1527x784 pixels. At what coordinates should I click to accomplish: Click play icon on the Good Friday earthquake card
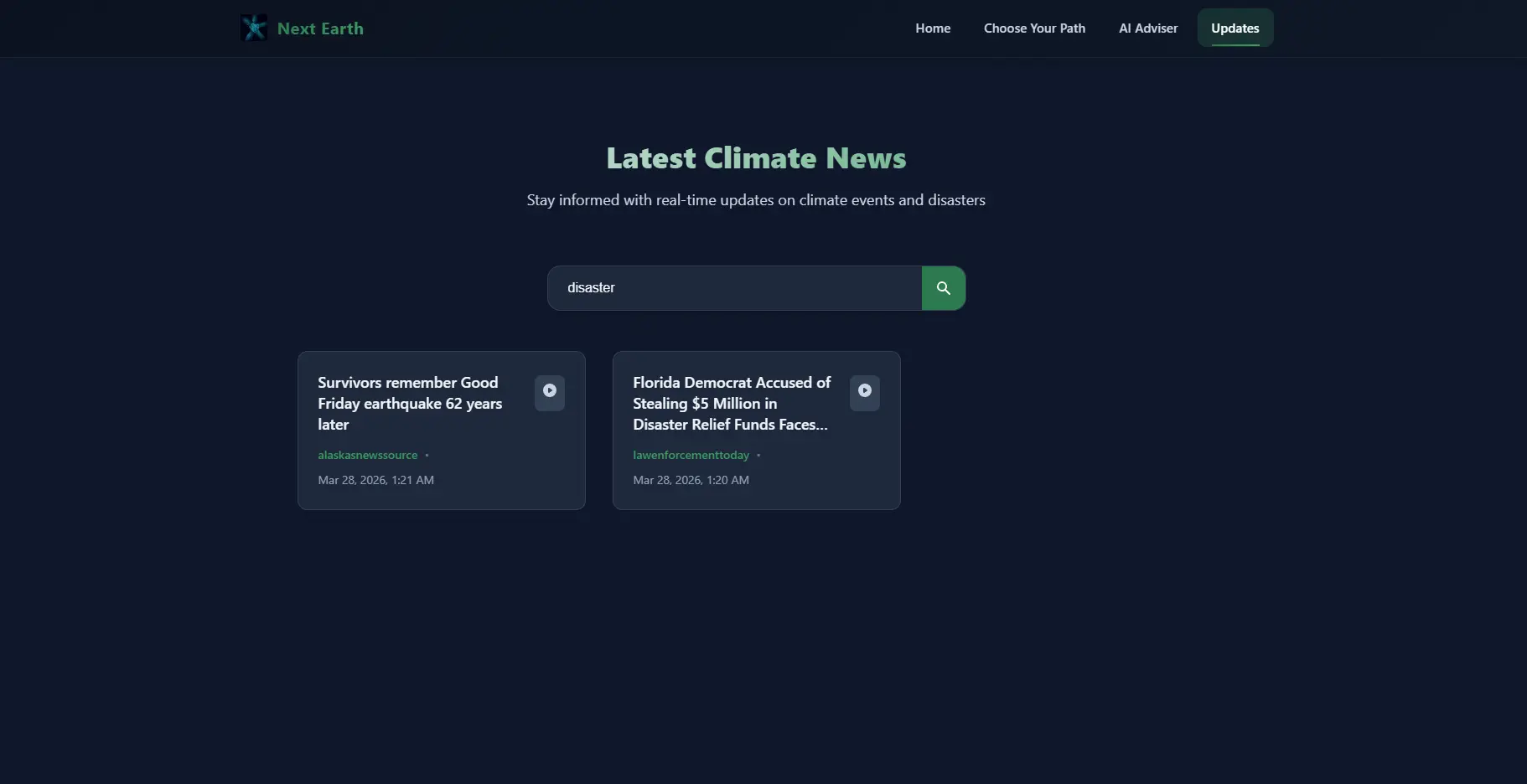click(x=550, y=392)
